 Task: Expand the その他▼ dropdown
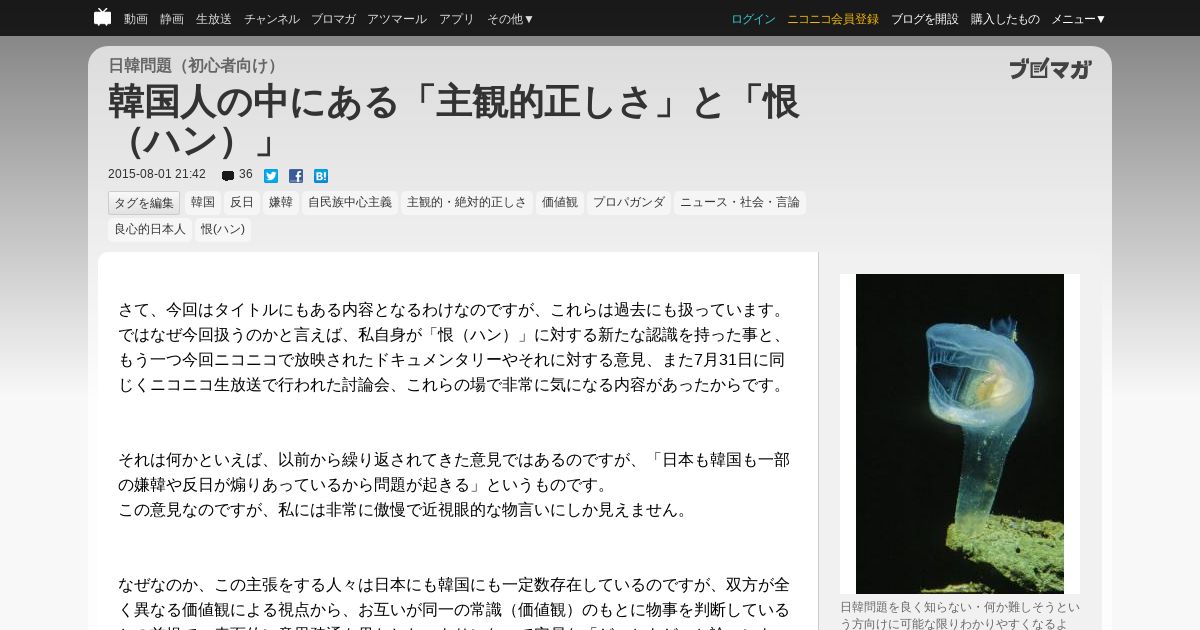click(x=511, y=19)
